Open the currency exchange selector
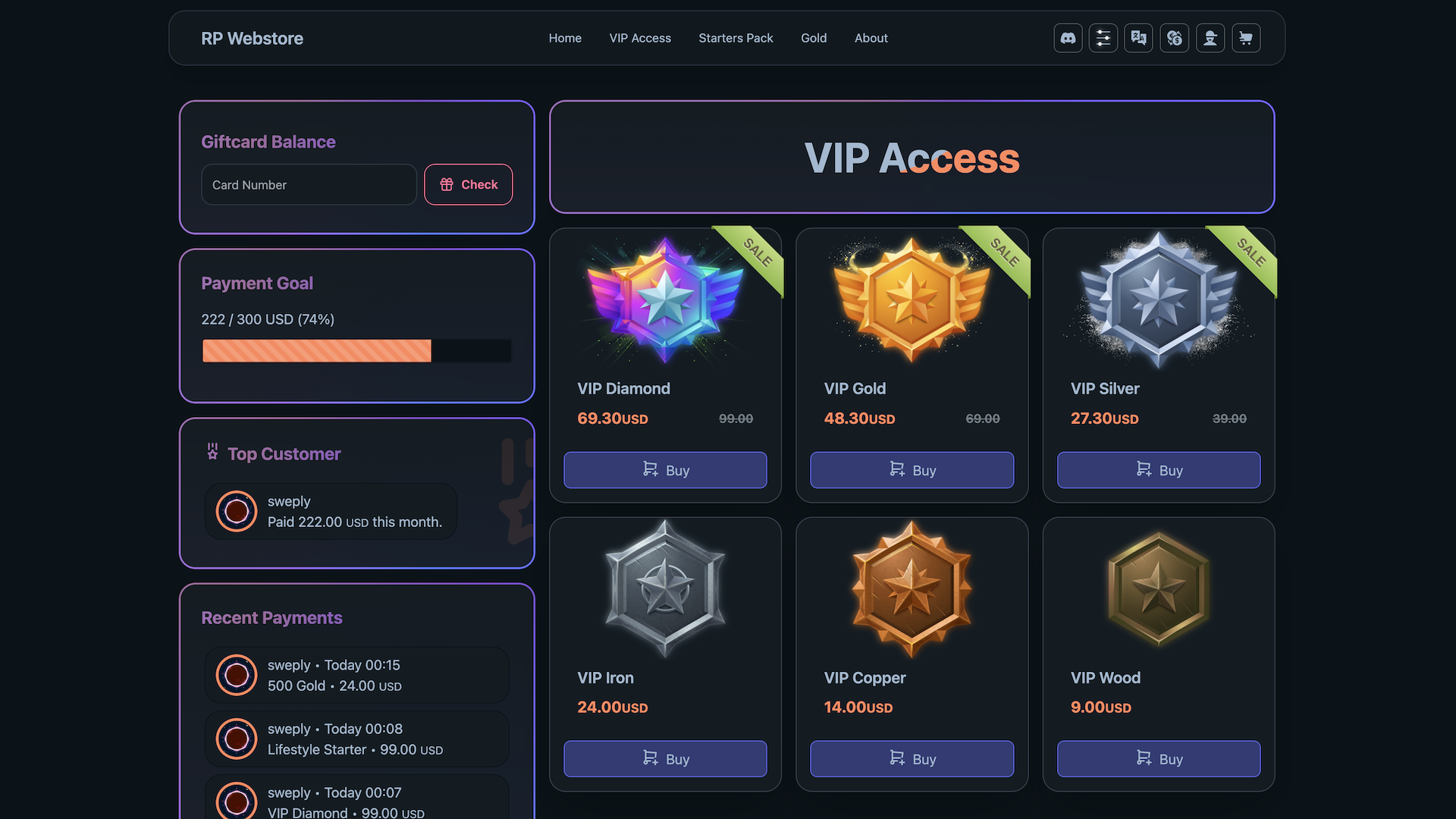 [x=1175, y=38]
